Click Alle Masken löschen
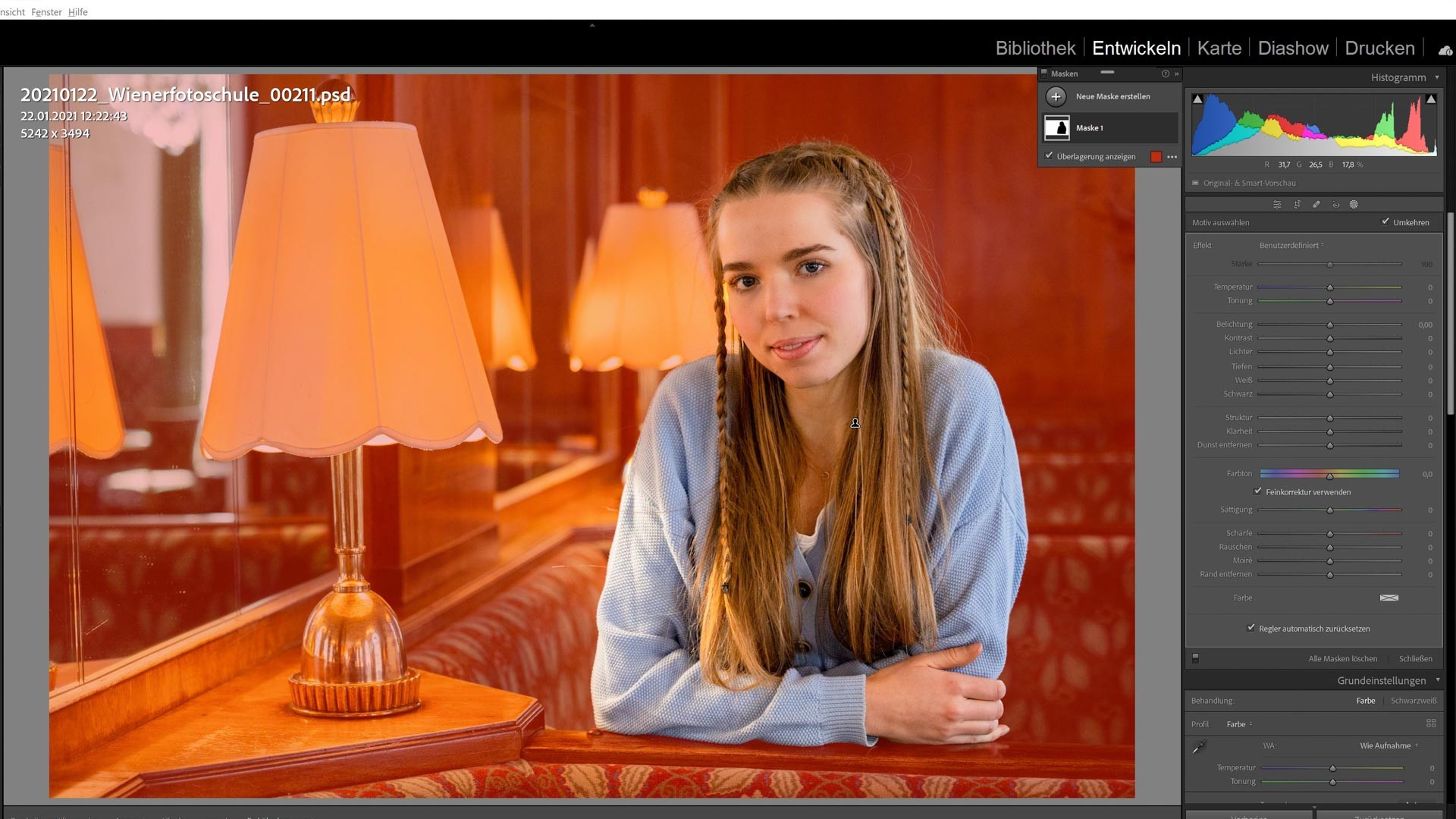 [1342, 658]
